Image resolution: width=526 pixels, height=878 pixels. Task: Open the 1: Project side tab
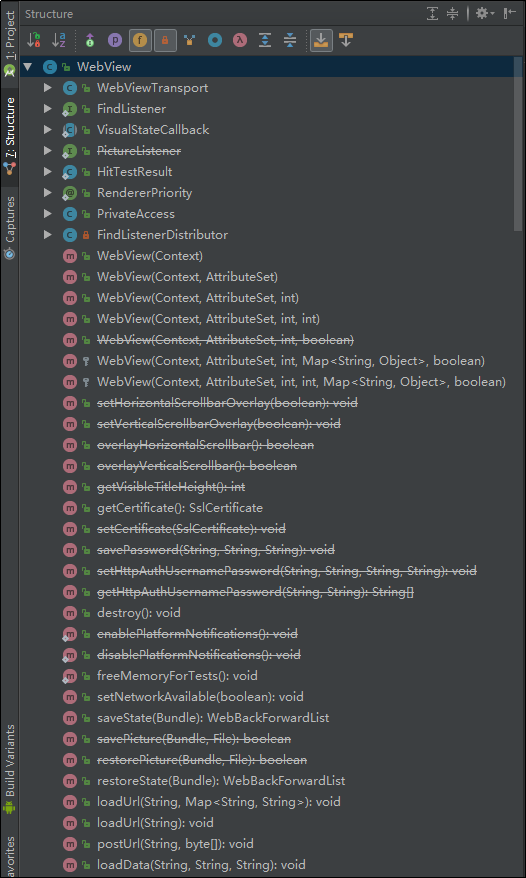(10, 42)
